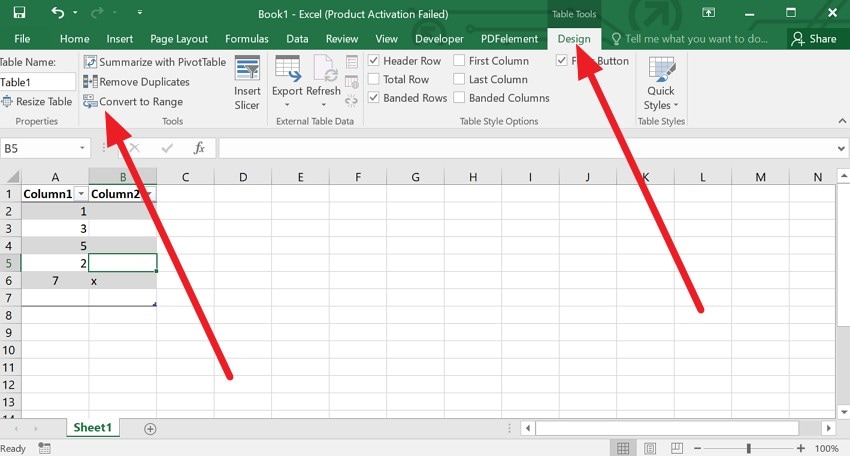
Task: Click the Insert Function fx icon
Action: tap(199, 148)
